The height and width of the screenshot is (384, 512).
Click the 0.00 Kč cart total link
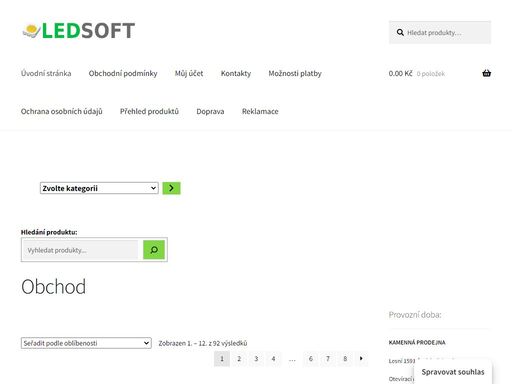pos(400,73)
